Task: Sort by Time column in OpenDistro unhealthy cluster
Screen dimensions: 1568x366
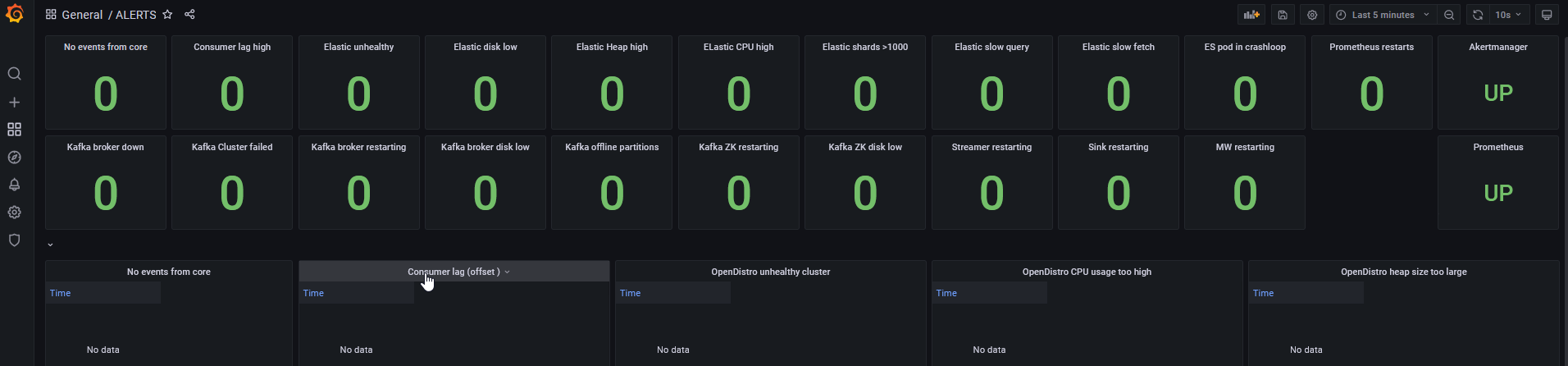Action: click(x=630, y=293)
